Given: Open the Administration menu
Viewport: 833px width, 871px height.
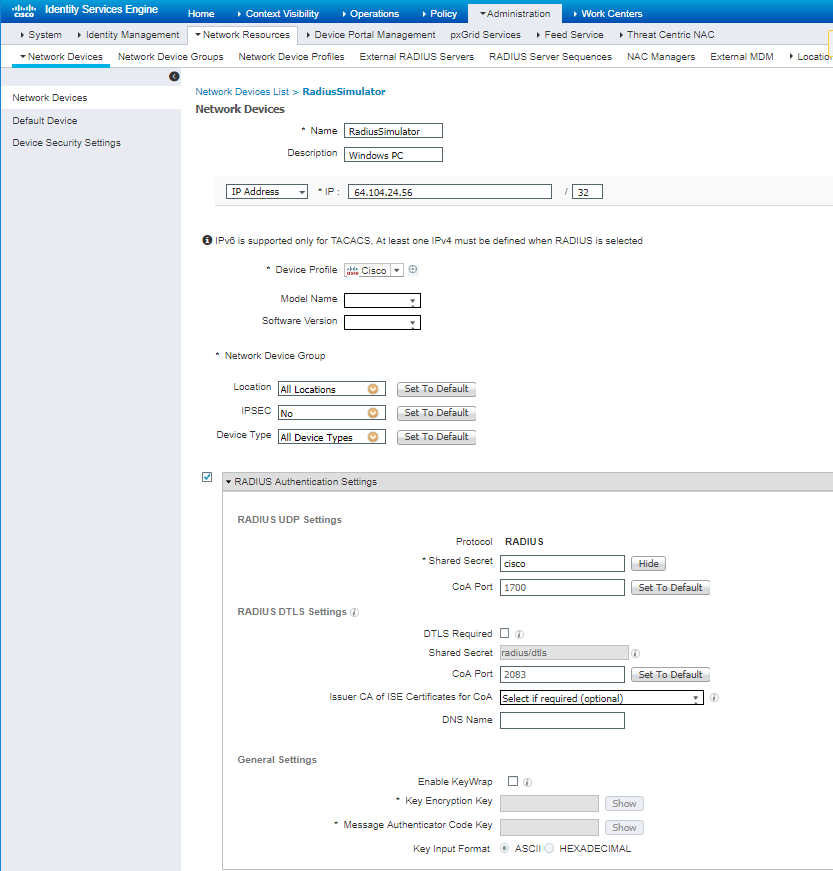Looking at the screenshot, I should (x=515, y=13).
